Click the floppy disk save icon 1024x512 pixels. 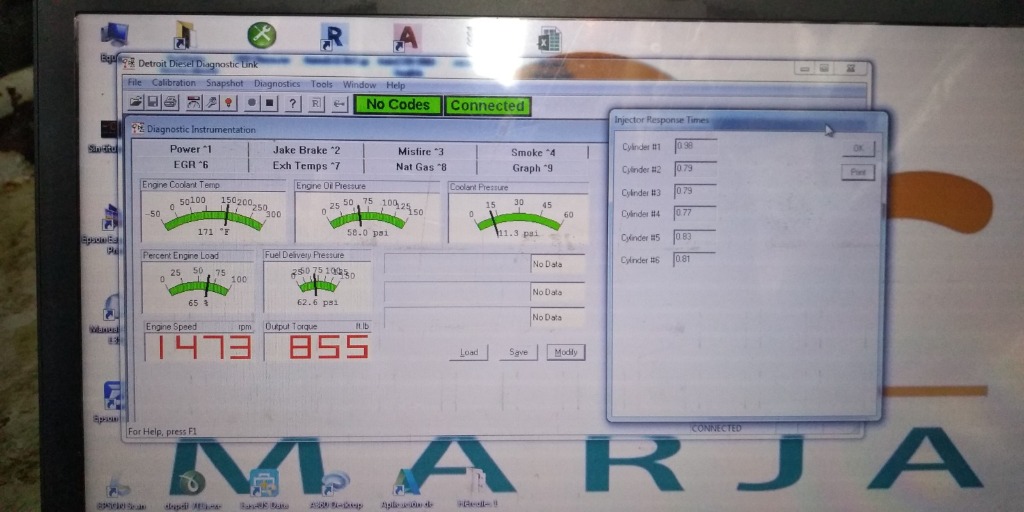pyautogui.click(x=153, y=103)
